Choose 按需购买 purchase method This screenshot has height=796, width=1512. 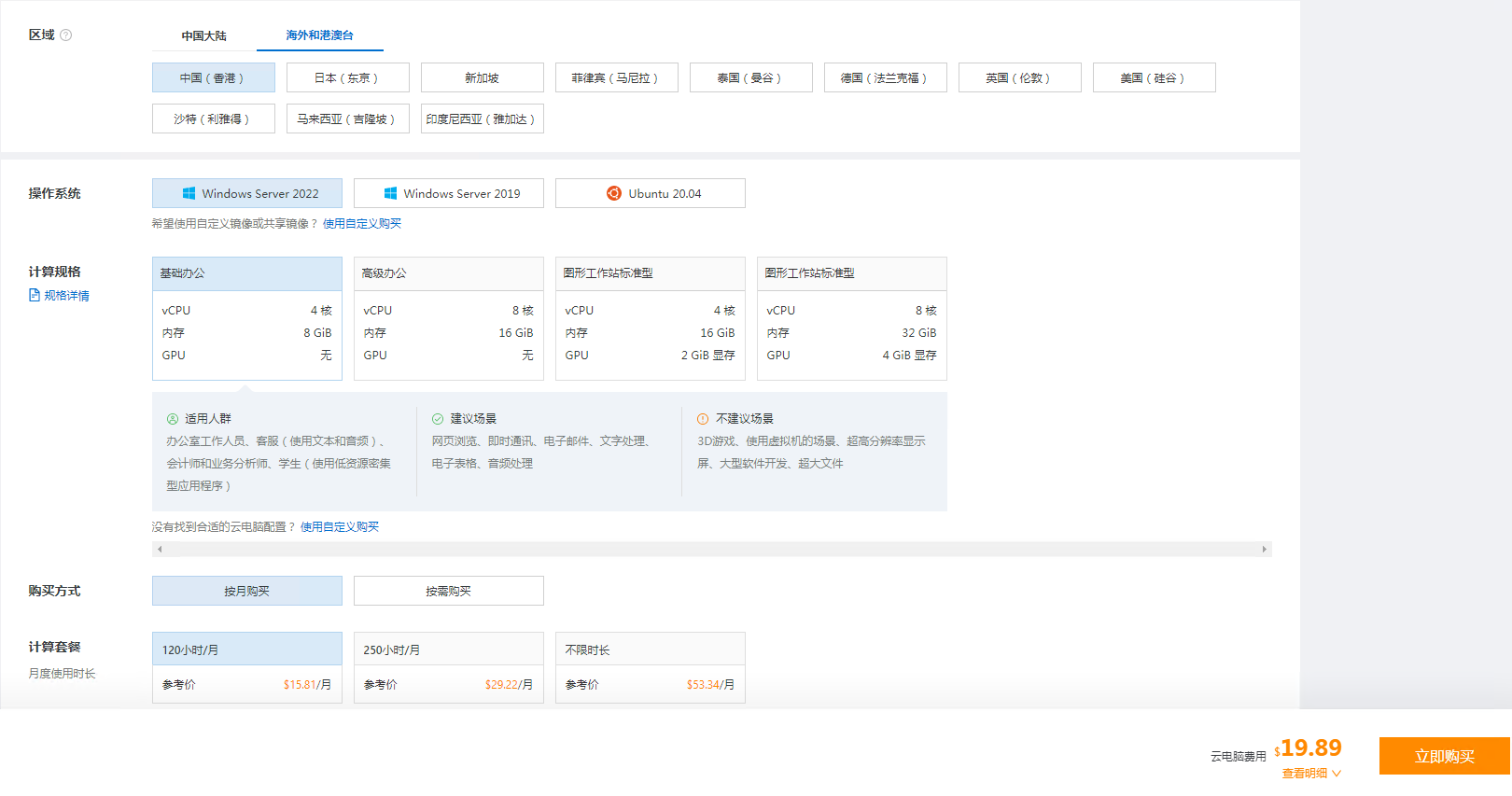pos(449,591)
